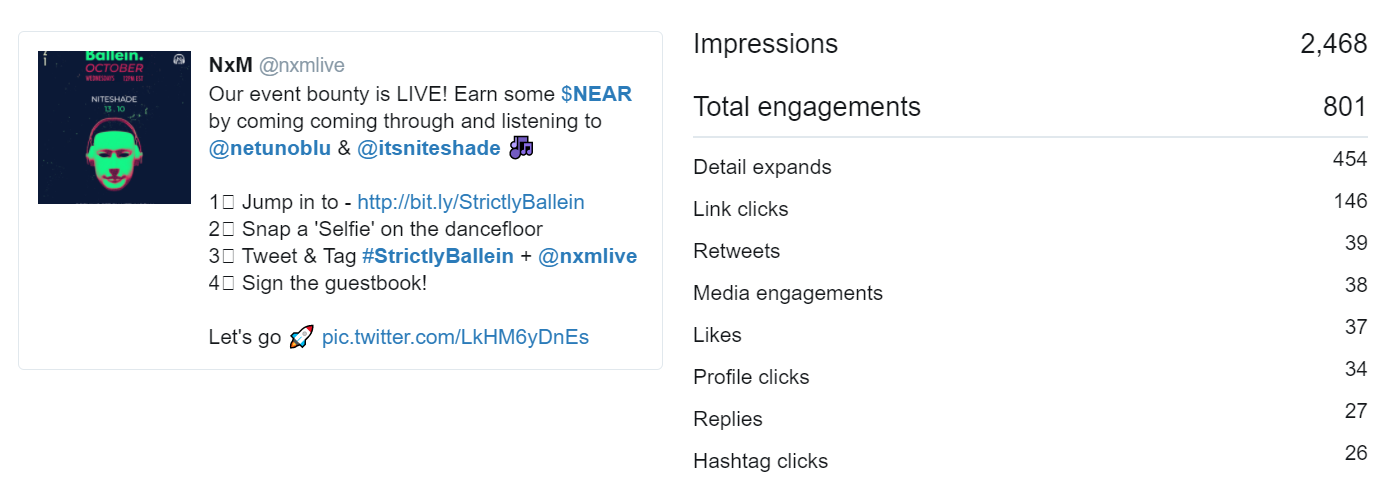
Task: Open the bit.ly/StrictlyBallein link
Action: click(471, 202)
